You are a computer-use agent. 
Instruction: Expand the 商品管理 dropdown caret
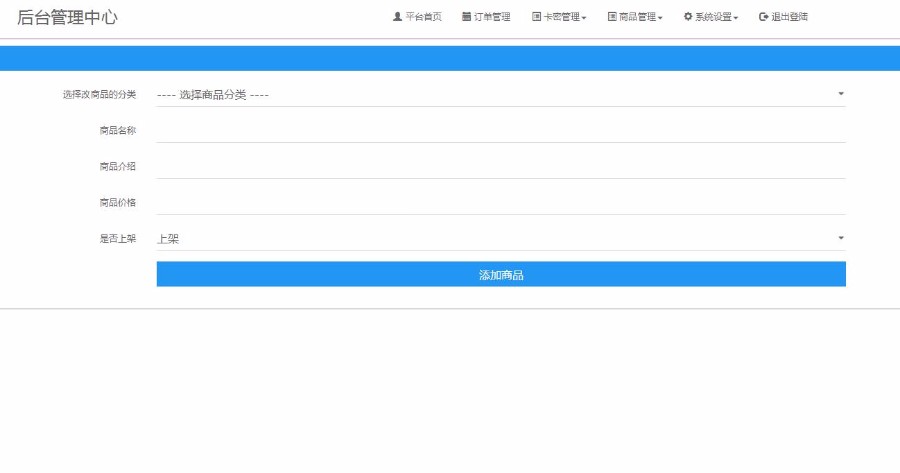point(660,18)
